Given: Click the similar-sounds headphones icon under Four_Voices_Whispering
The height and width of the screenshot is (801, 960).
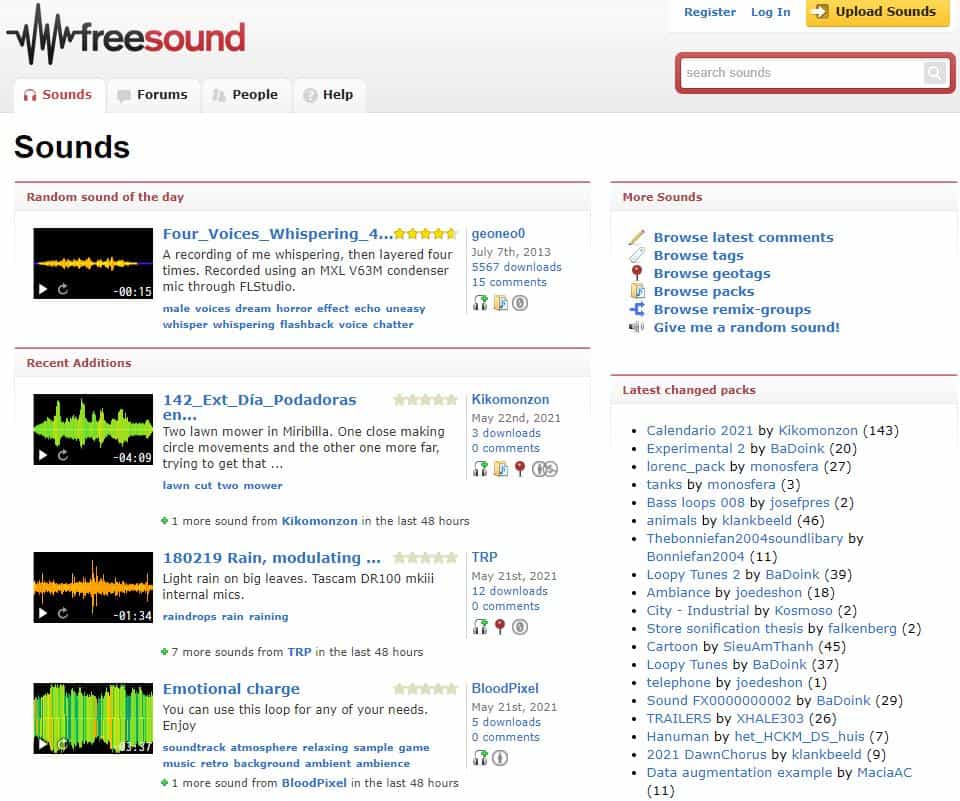Looking at the screenshot, I should 480,303.
